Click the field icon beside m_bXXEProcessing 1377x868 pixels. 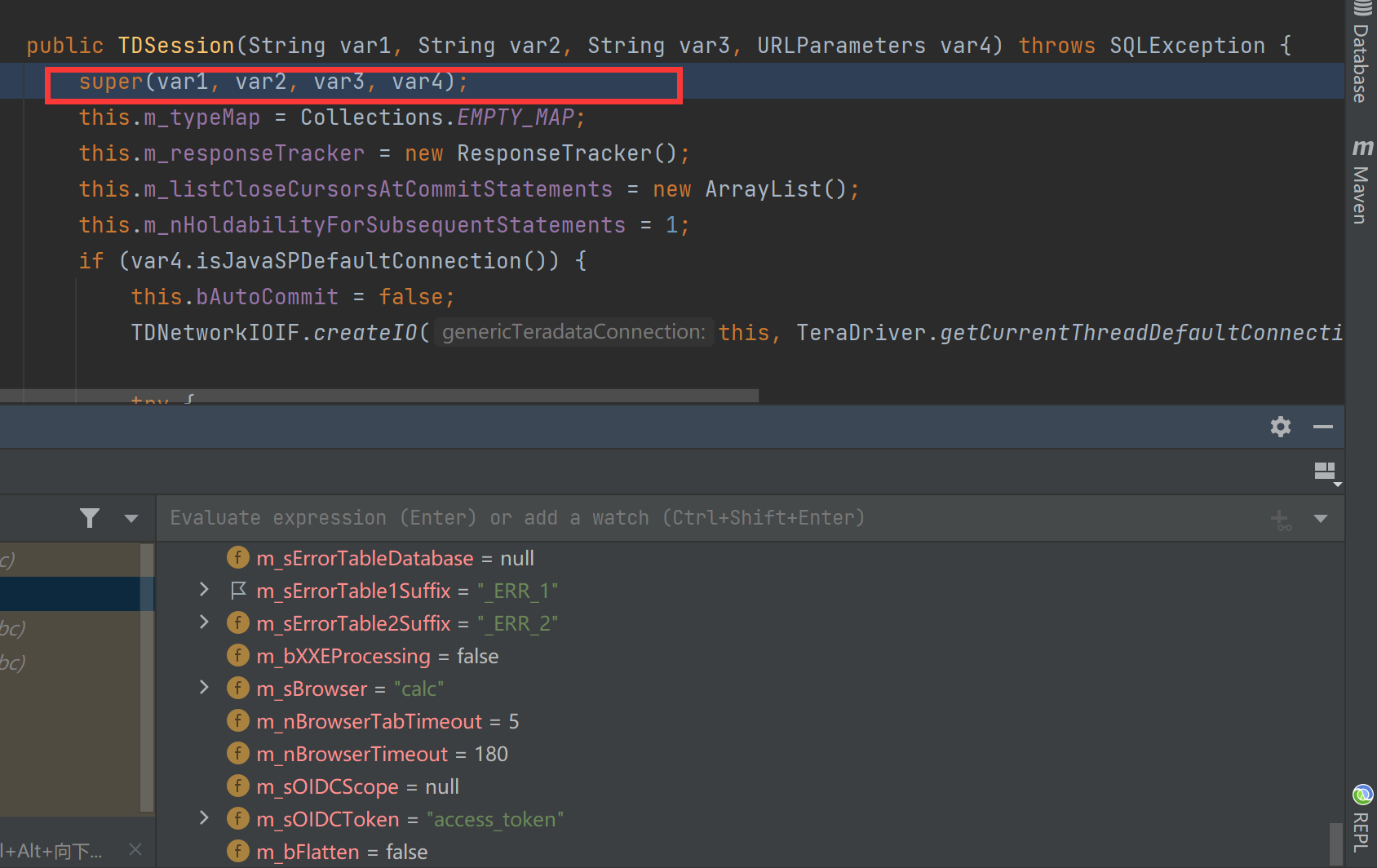click(x=237, y=655)
